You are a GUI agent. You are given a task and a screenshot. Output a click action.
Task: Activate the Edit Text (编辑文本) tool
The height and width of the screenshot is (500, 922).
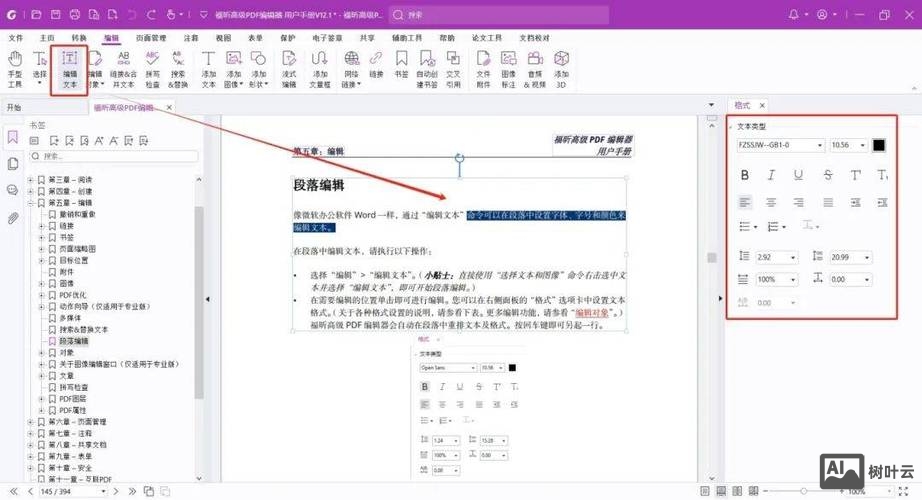tap(69, 68)
